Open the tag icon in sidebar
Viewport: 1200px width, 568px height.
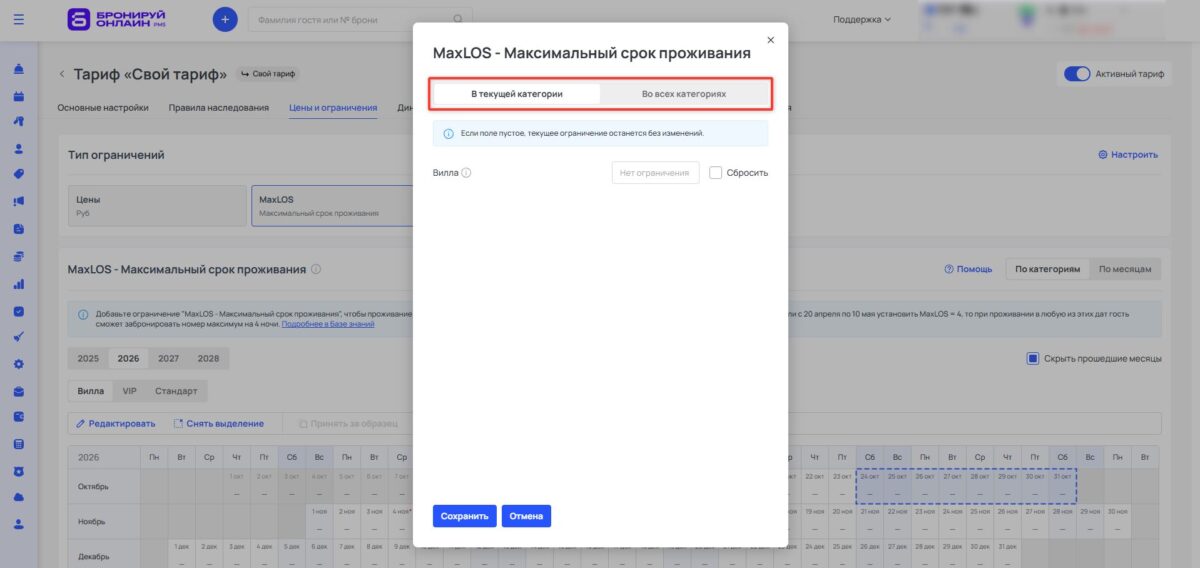(x=18, y=174)
